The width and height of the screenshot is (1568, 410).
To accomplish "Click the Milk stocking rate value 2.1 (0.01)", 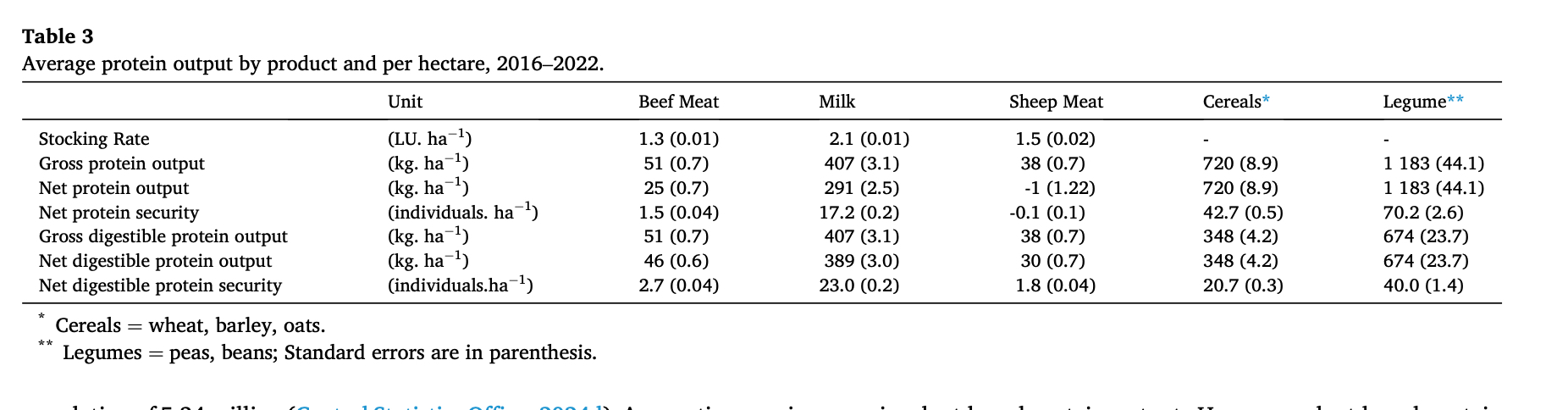I will pos(869,139).
